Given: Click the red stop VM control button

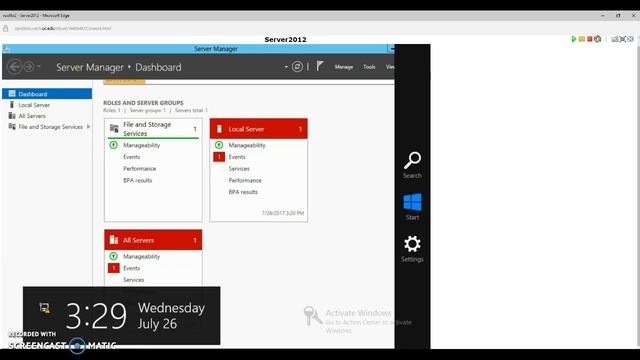Looking at the screenshot, I should pos(590,39).
